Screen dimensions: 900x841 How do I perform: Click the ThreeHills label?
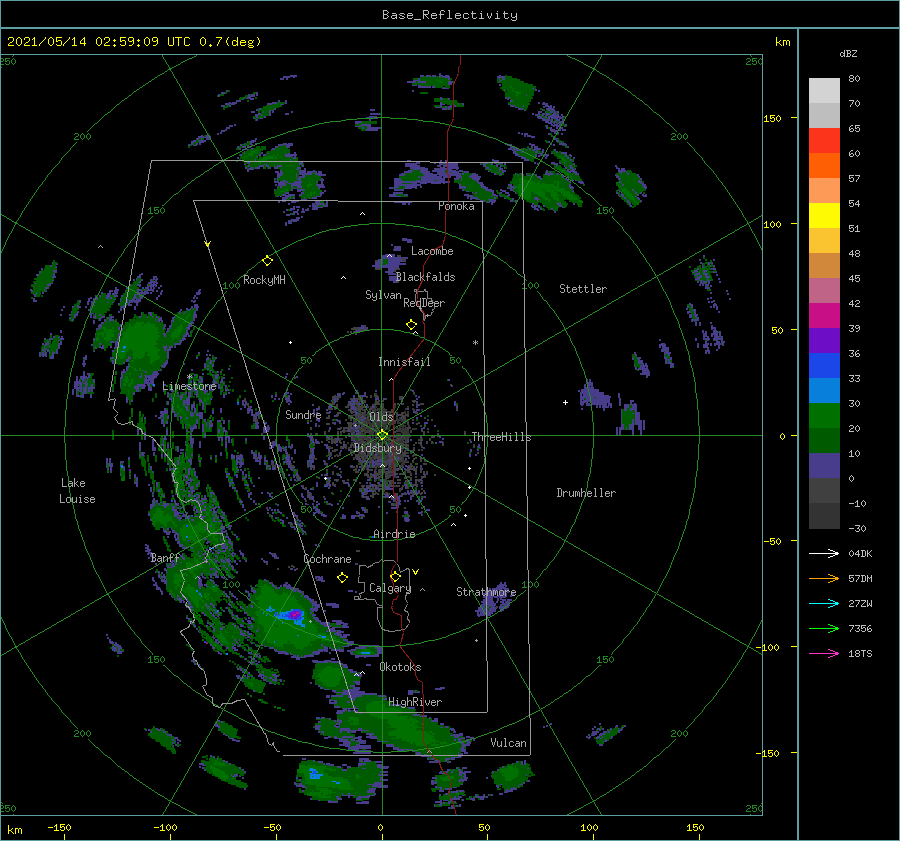click(501, 437)
